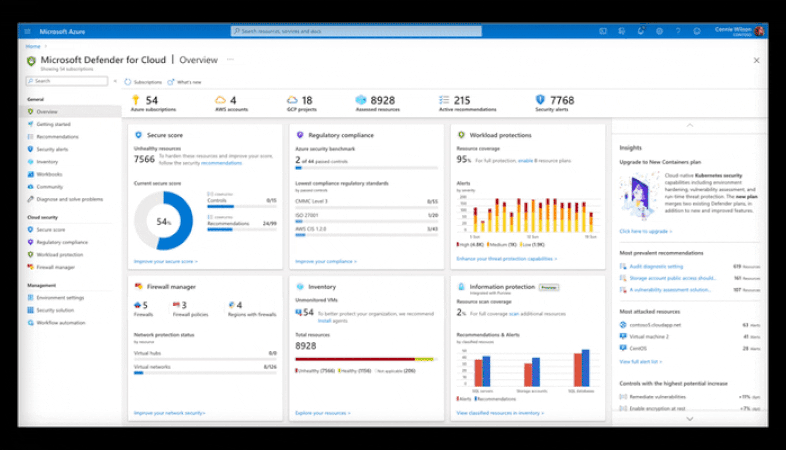Open the Azure portal hamburger menu
The width and height of the screenshot is (786, 450).
tap(28, 31)
